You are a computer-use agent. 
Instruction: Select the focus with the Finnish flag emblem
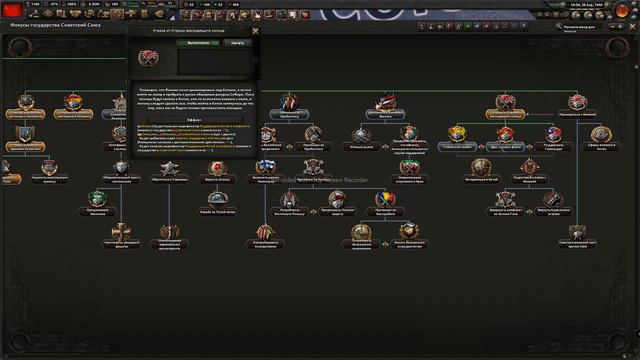(265, 171)
